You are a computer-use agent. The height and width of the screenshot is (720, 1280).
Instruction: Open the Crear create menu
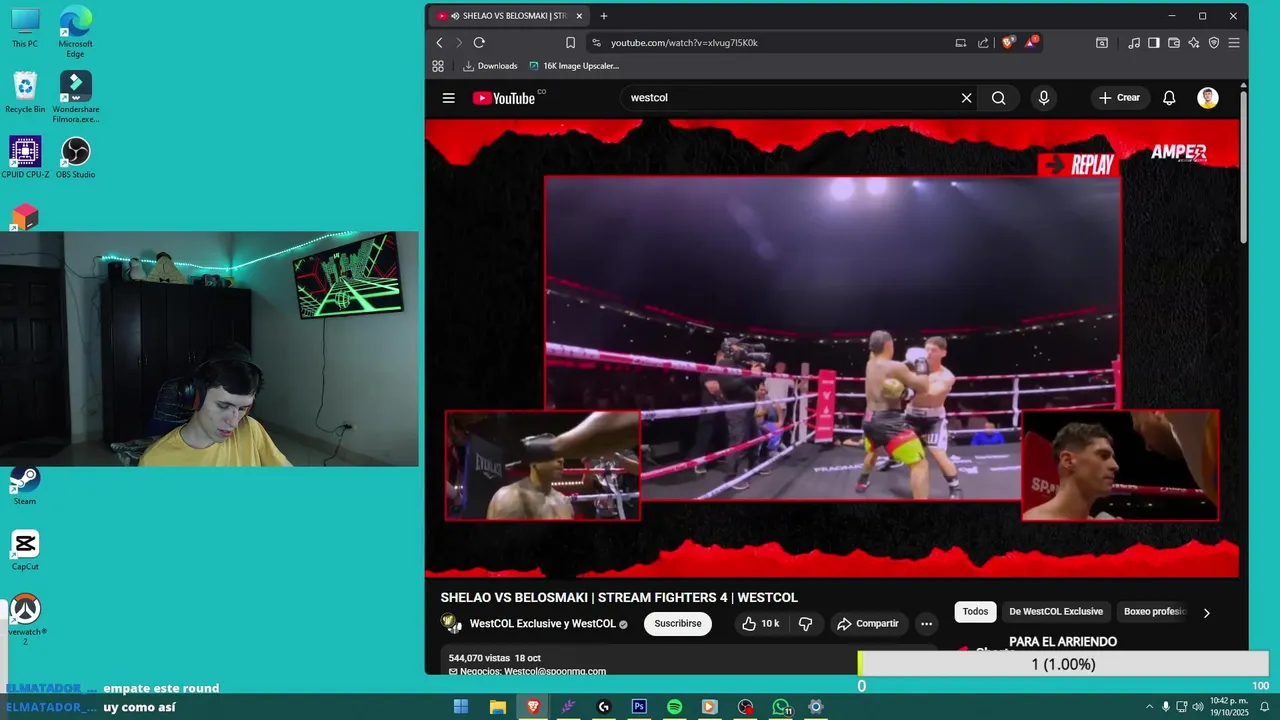[x=1119, y=98]
